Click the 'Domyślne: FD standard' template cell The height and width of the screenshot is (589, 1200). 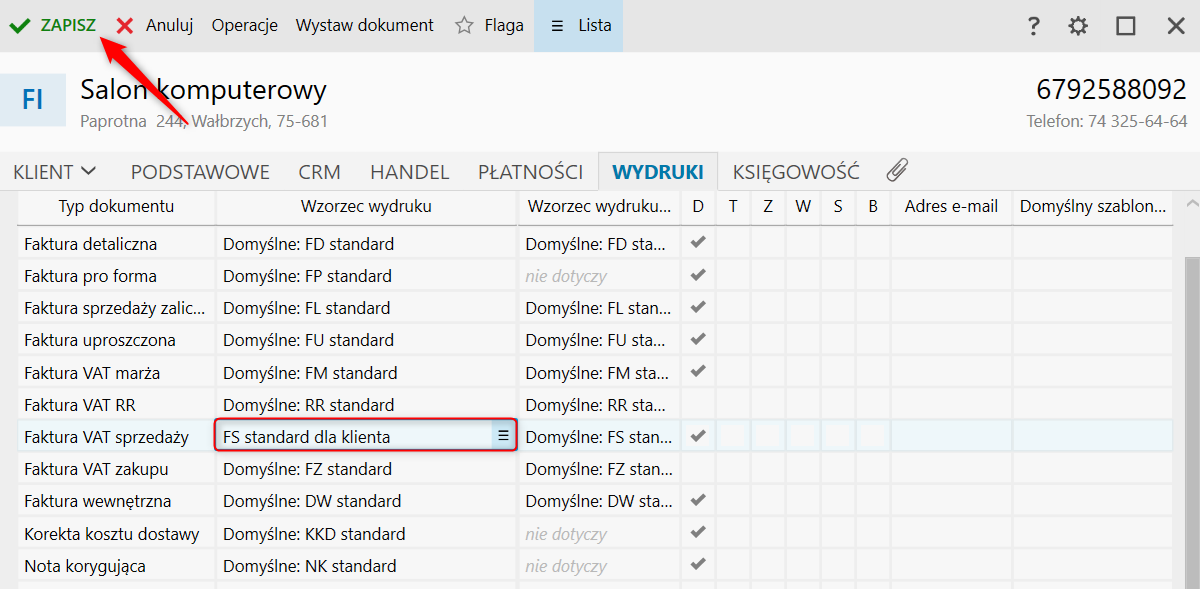click(367, 243)
